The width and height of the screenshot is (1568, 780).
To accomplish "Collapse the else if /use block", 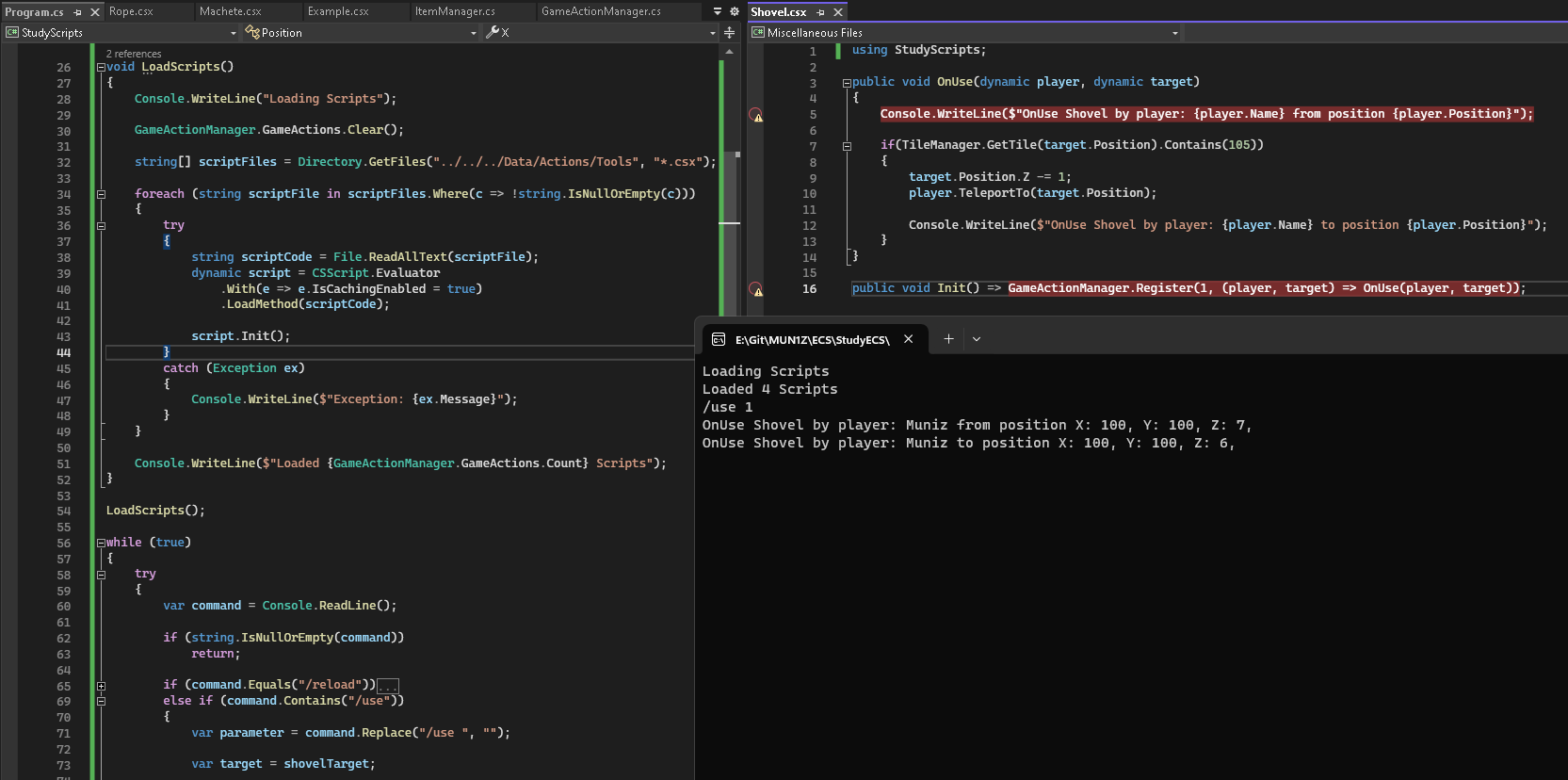I will [101, 701].
